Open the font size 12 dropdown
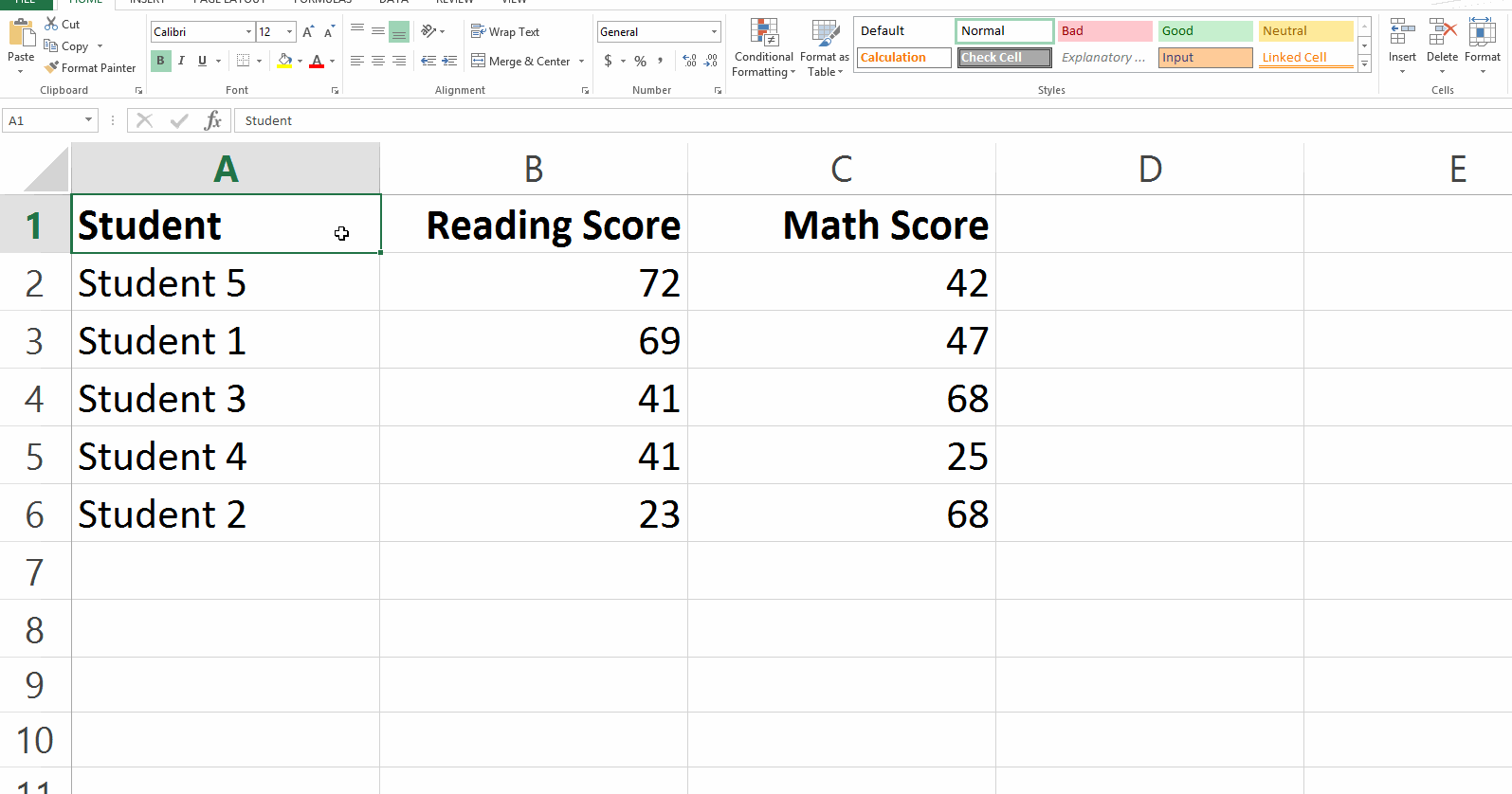This screenshot has width=1512, height=794. [290, 31]
